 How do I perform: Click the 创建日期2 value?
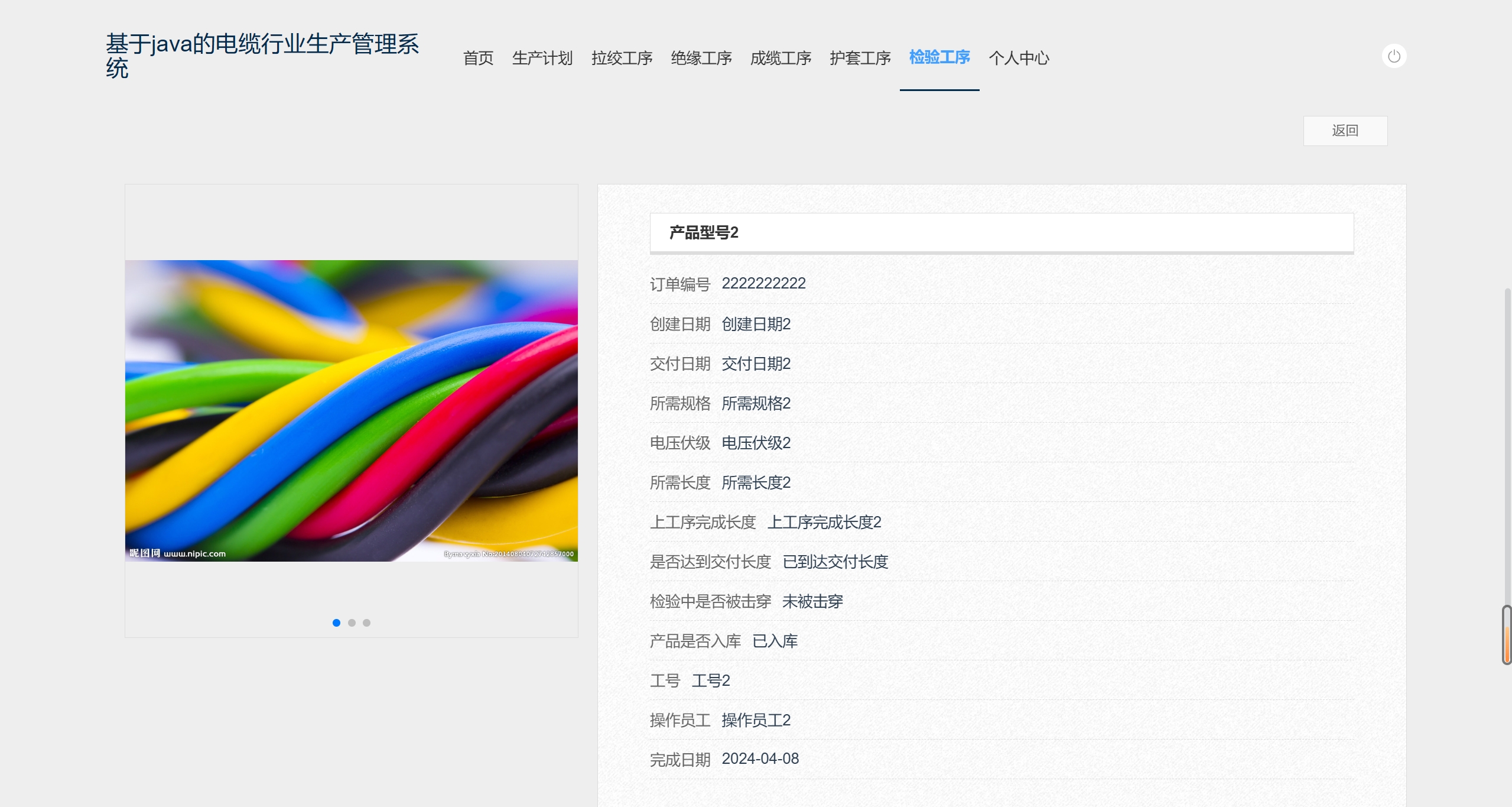(x=756, y=324)
